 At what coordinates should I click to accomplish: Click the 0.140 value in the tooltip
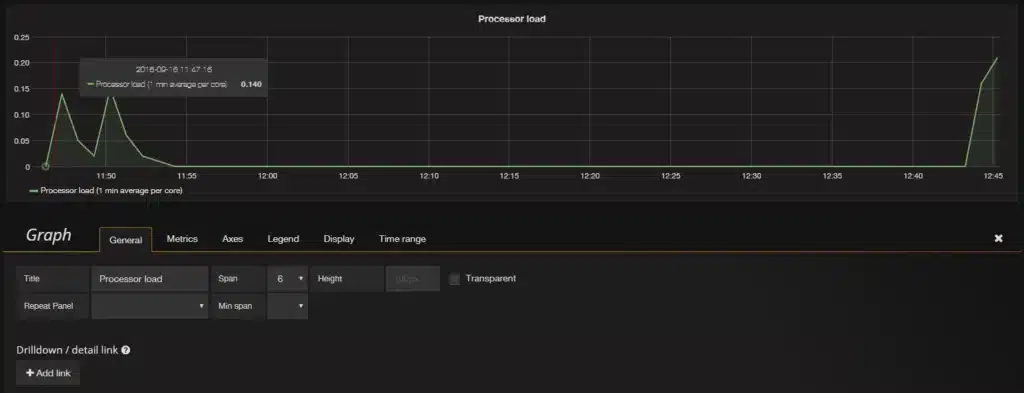tap(251, 84)
